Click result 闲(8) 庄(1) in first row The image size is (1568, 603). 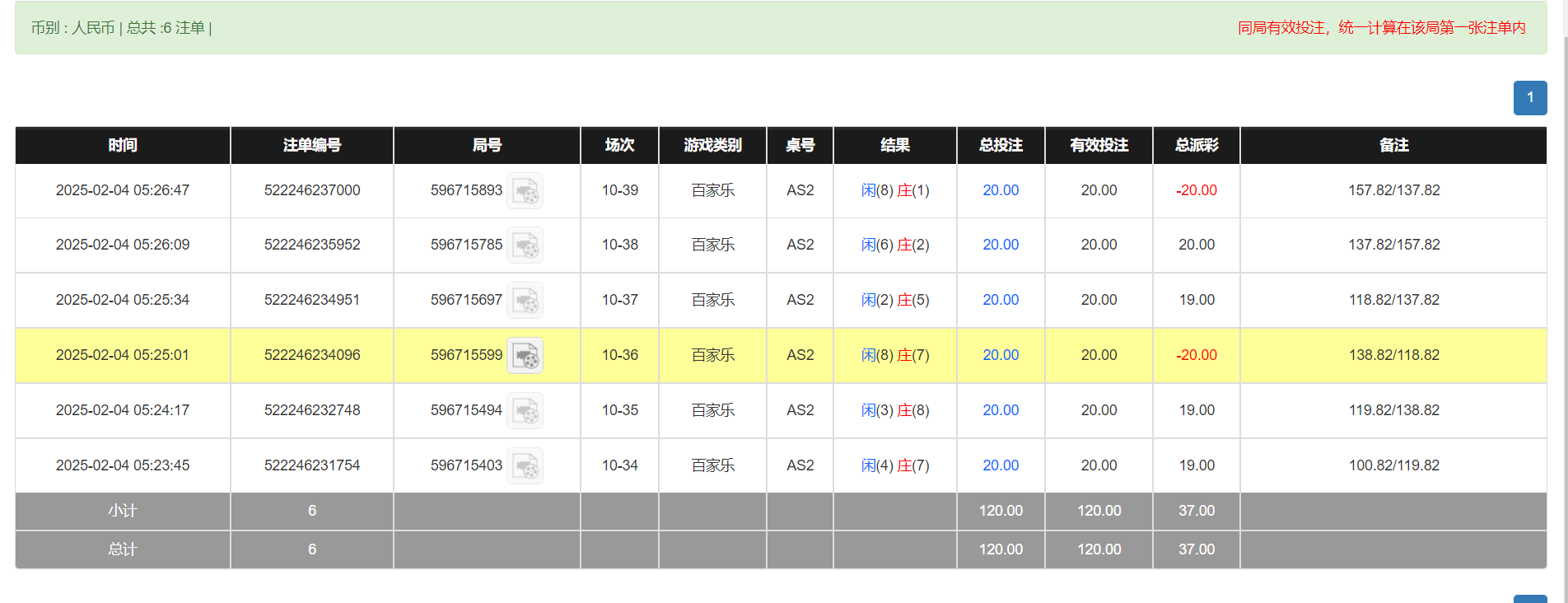pyautogui.click(x=894, y=190)
